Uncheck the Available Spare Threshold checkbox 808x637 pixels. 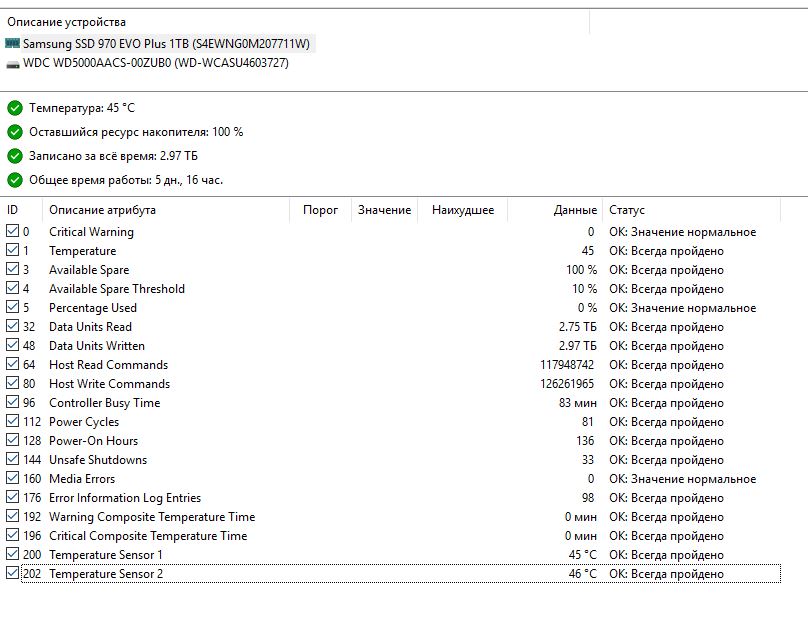[x=12, y=288]
